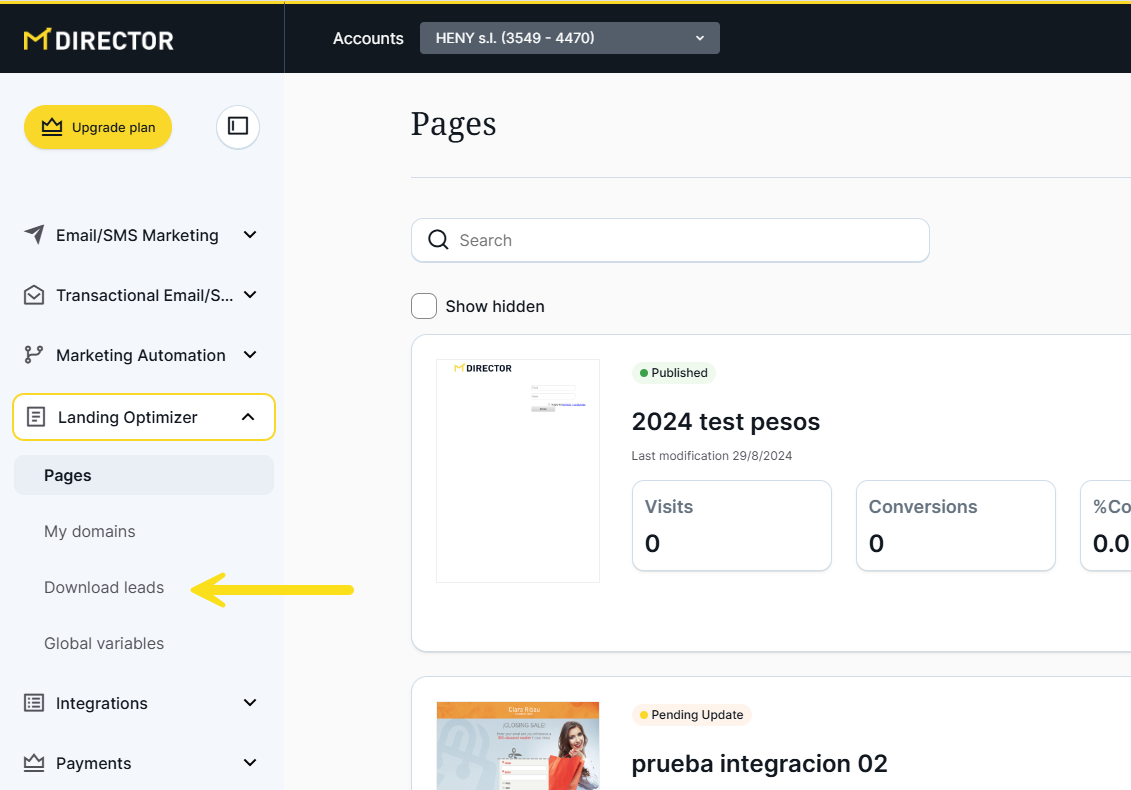
Task: Open My domains menu item
Action: pos(90,531)
